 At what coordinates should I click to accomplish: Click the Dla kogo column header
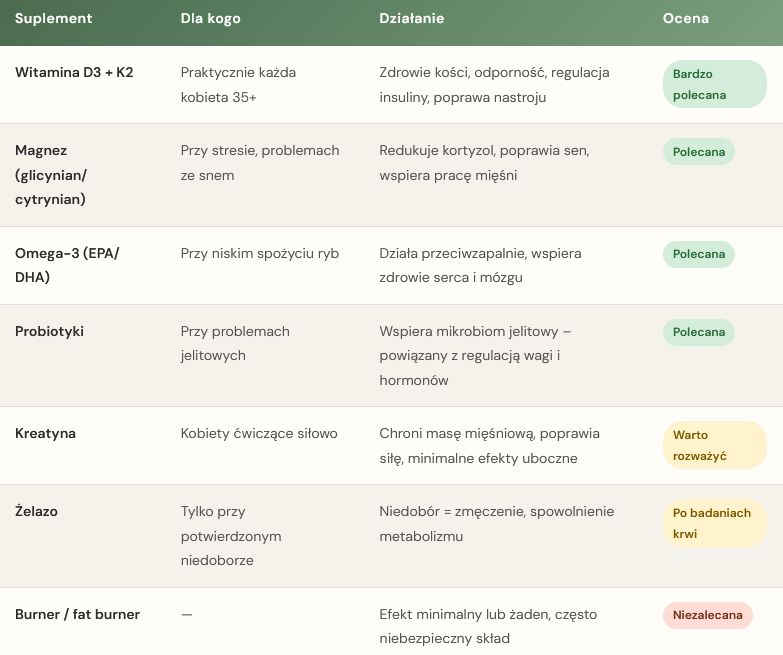(x=210, y=19)
